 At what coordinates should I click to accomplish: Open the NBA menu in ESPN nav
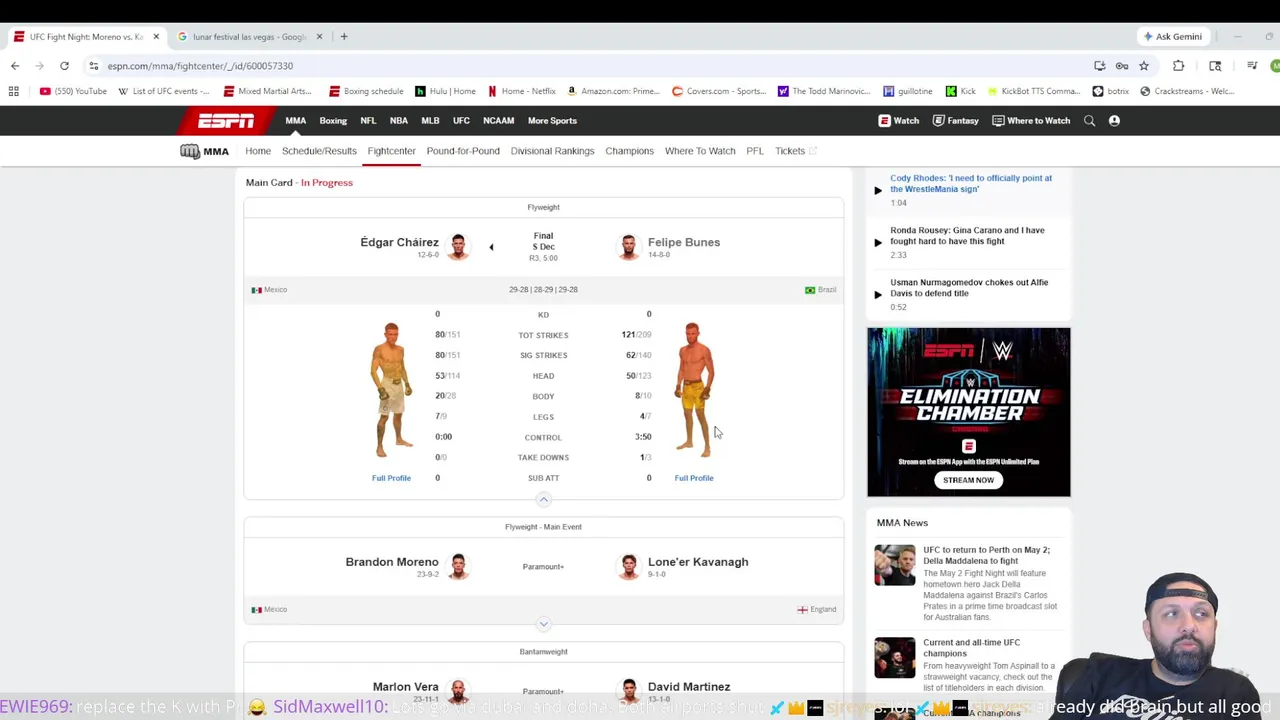pyautogui.click(x=399, y=121)
